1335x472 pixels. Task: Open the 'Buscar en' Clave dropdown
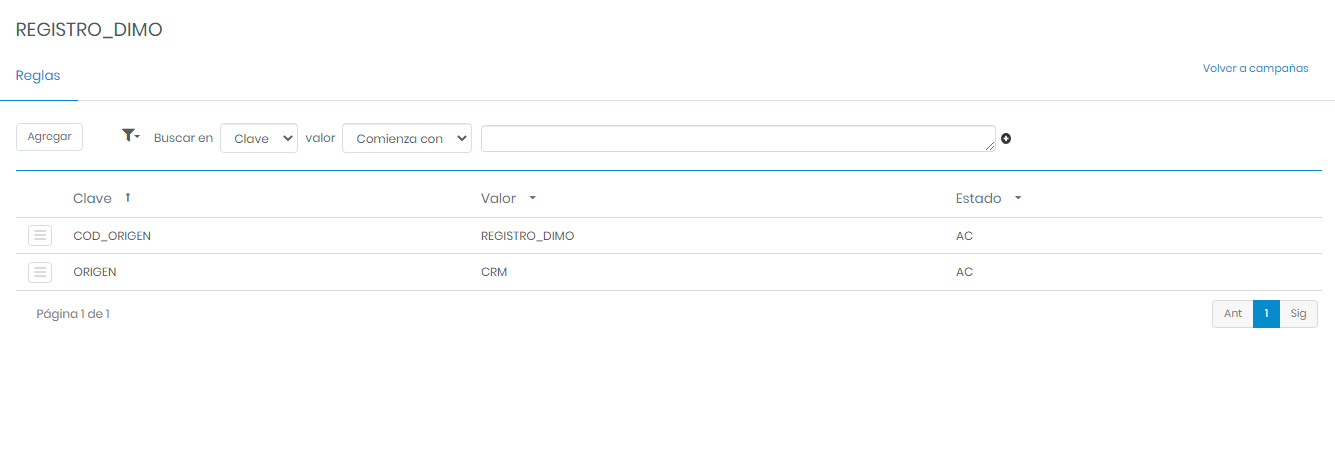point(258,138)
